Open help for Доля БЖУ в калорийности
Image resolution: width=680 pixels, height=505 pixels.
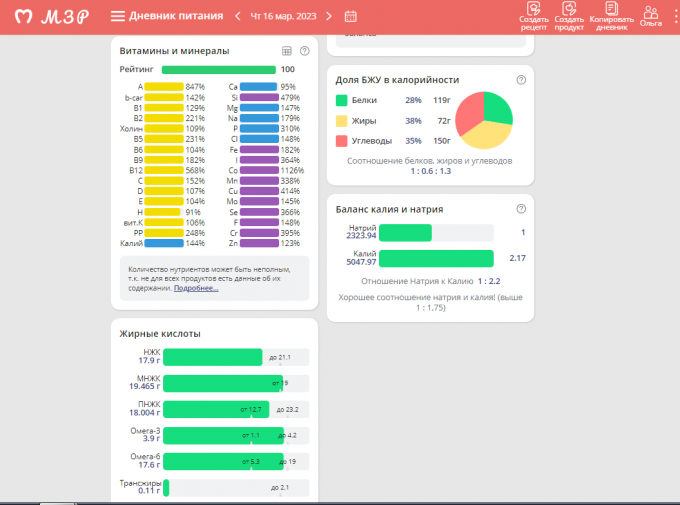coord(521,80)
